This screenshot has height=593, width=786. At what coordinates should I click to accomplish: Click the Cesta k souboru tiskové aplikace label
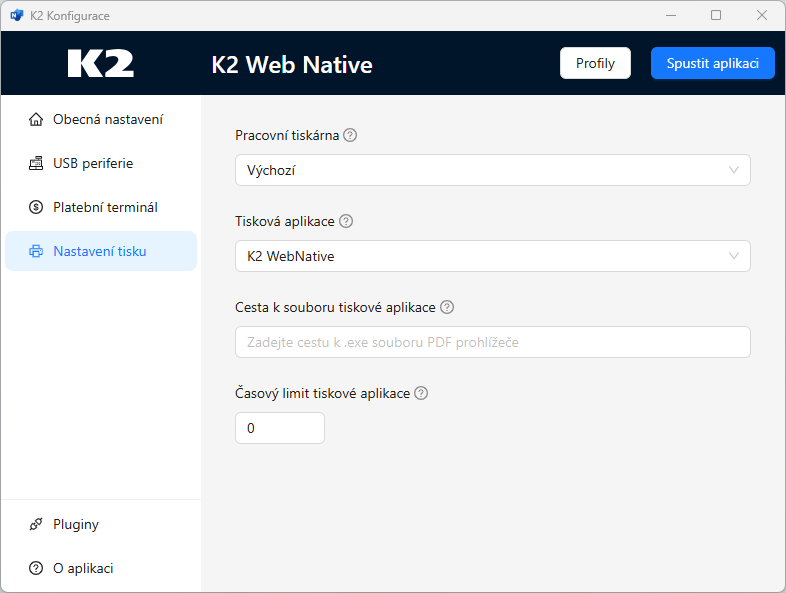[335, 307]
